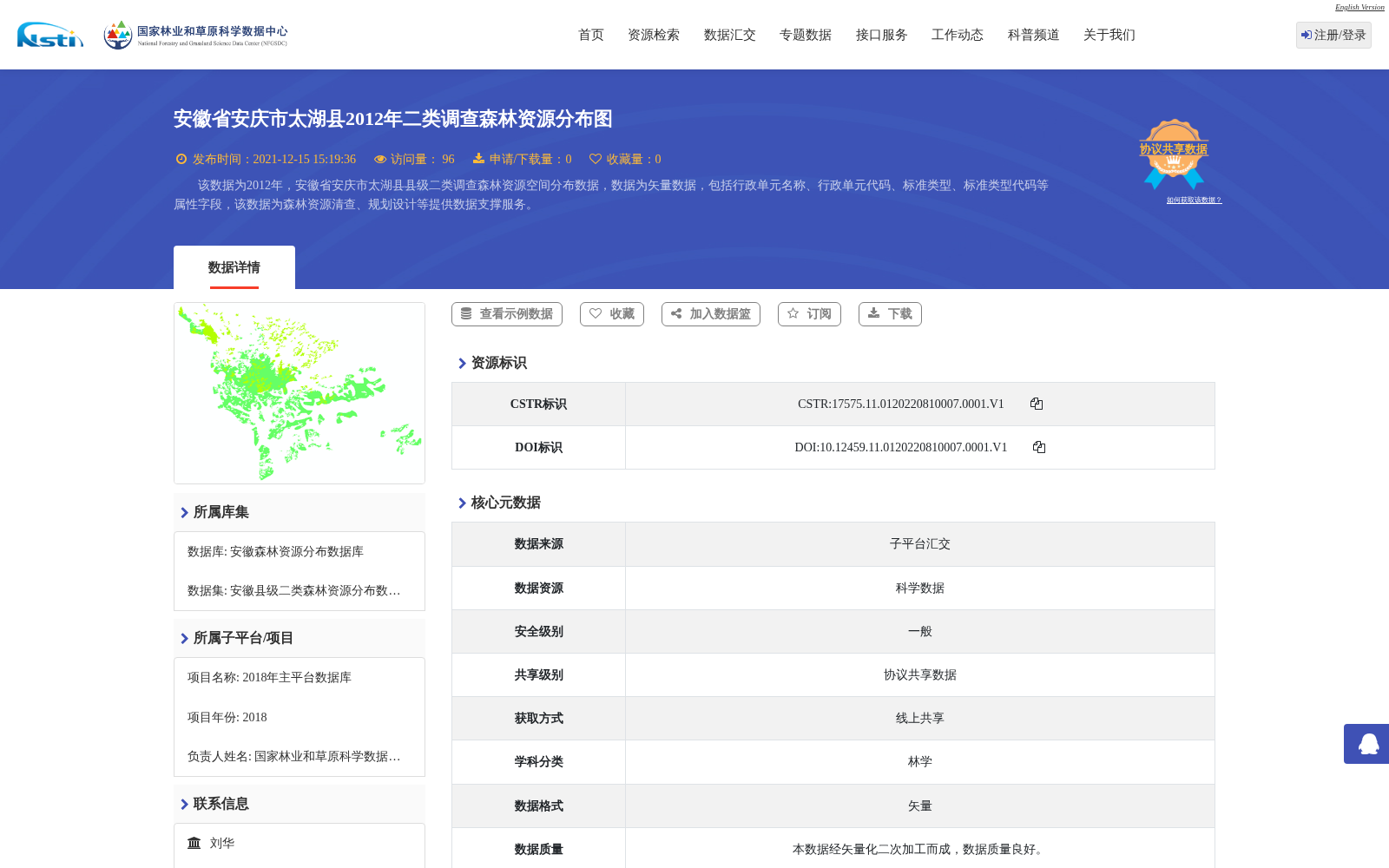1389x868 pixels.
Task: Open the 工作动态 menu item
Action: [958, 35]
